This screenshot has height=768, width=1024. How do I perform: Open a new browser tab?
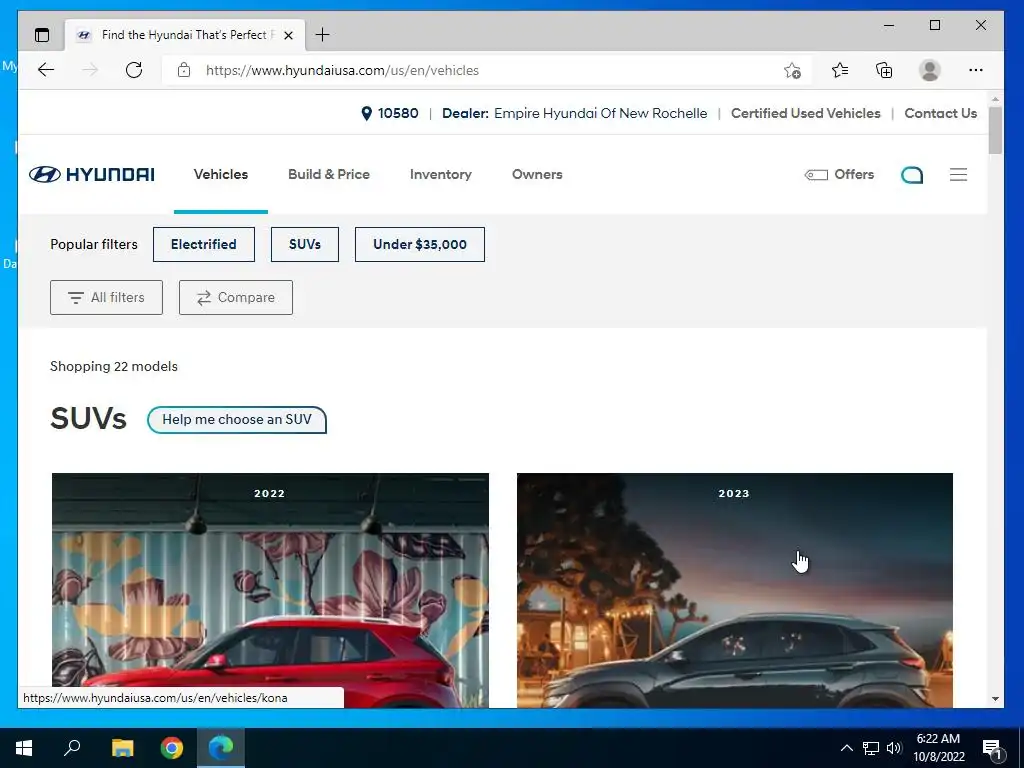point(322,35)
